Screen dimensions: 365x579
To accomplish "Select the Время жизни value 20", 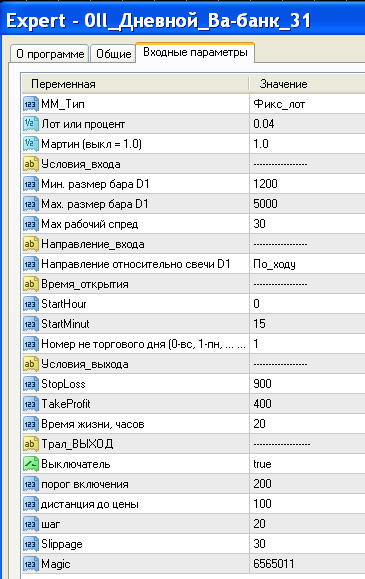I will coord(259,424).
